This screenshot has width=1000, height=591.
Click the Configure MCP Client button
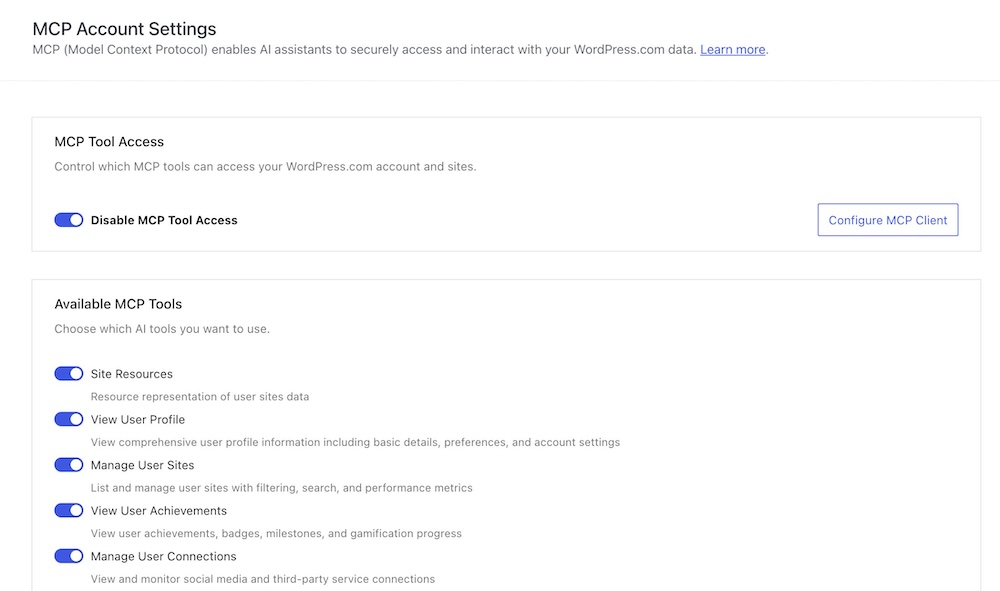pos(887,220)
